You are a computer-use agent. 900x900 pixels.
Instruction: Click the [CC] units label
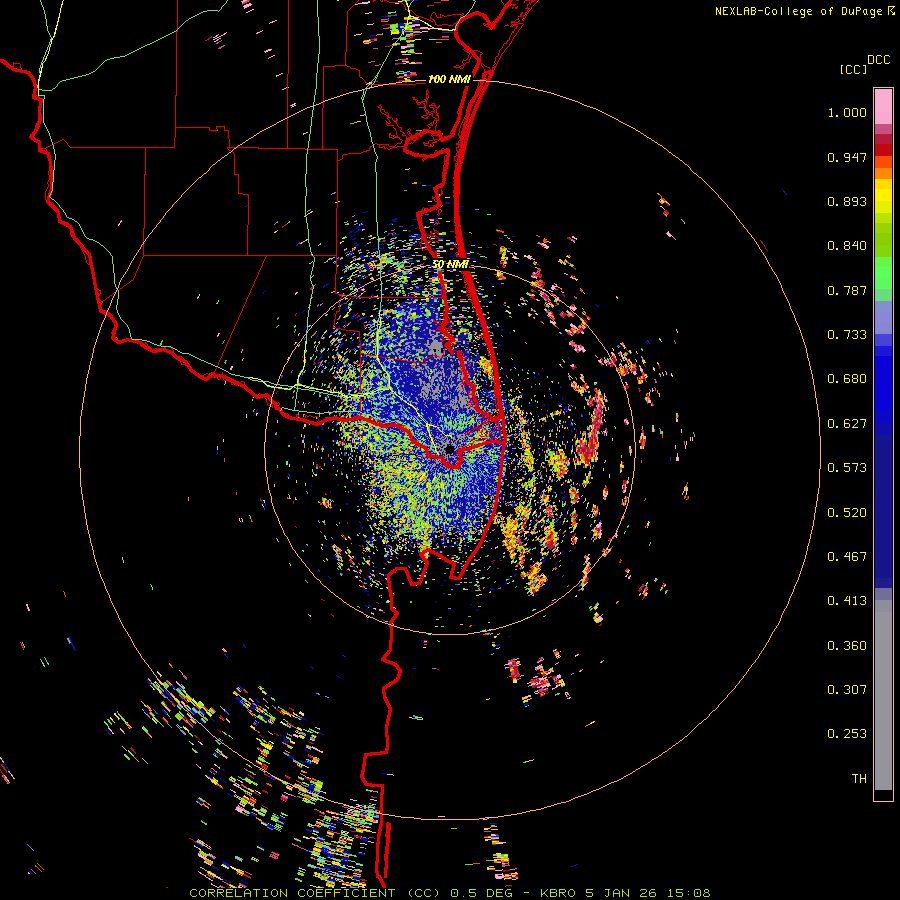(853, 69)
